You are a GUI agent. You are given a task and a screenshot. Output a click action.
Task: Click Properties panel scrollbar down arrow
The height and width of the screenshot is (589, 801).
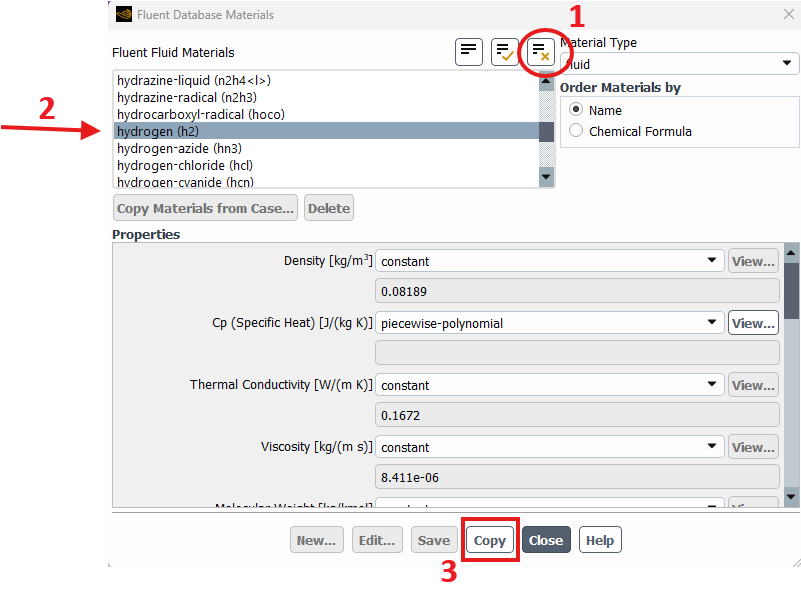(x=791, y=496)
